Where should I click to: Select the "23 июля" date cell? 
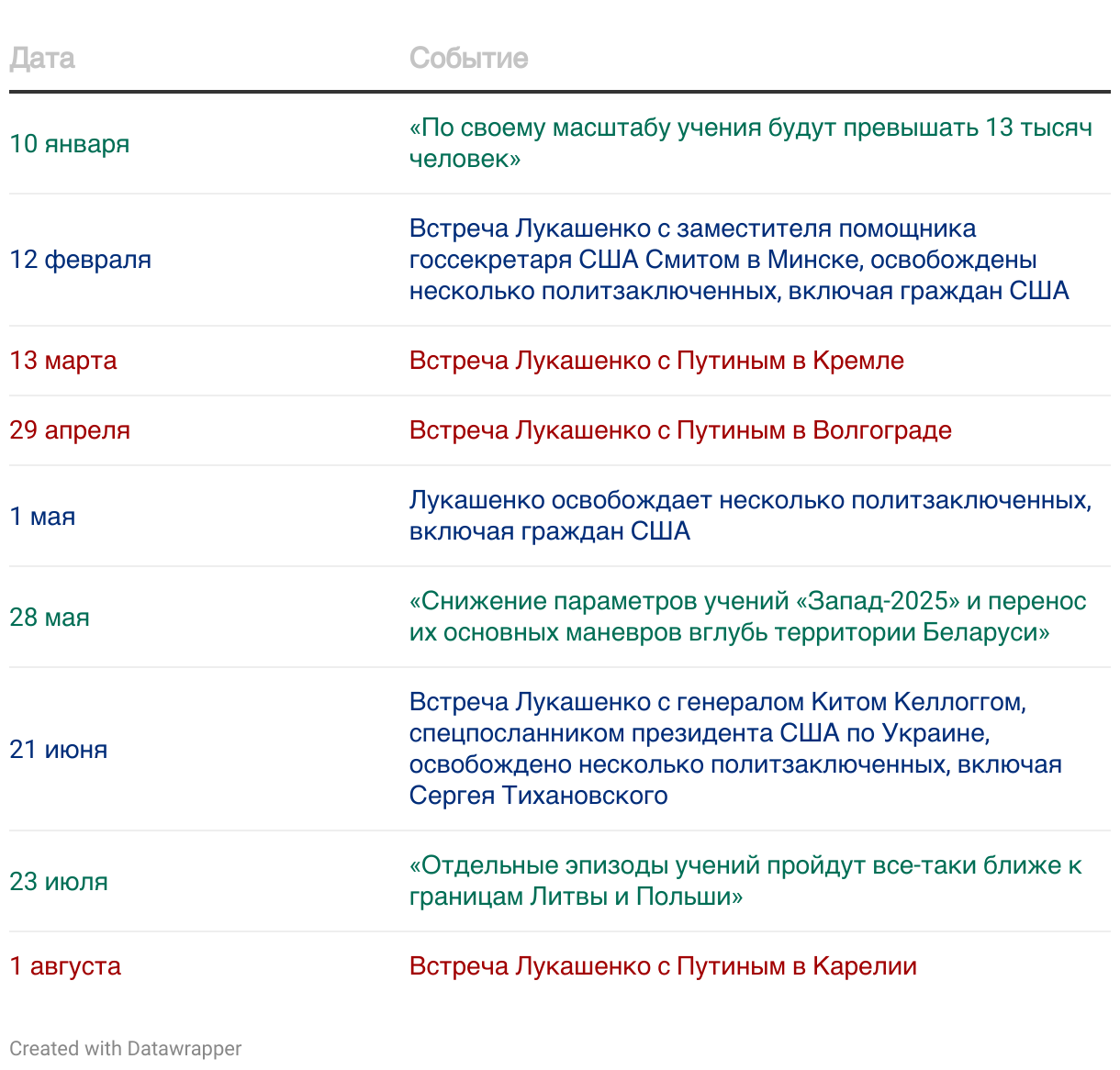[x=59, y=882]
